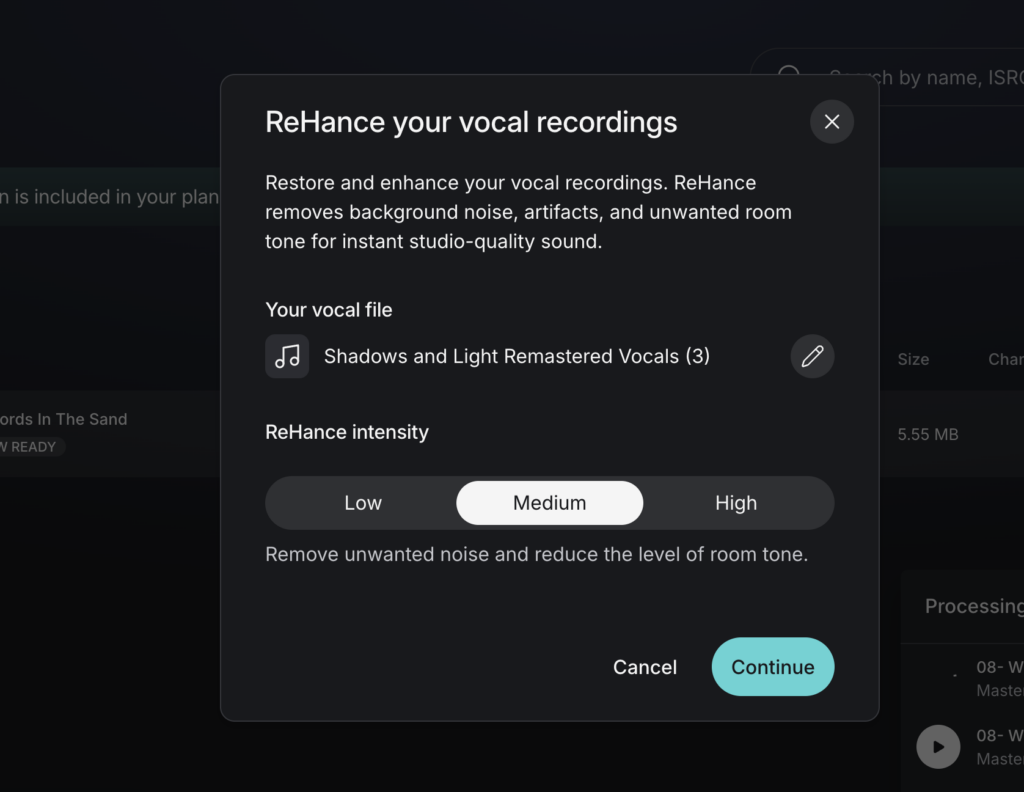Click the music note icon beside the filename
This screenshot has height=792, width=1024.
click(x=287, y=356)
